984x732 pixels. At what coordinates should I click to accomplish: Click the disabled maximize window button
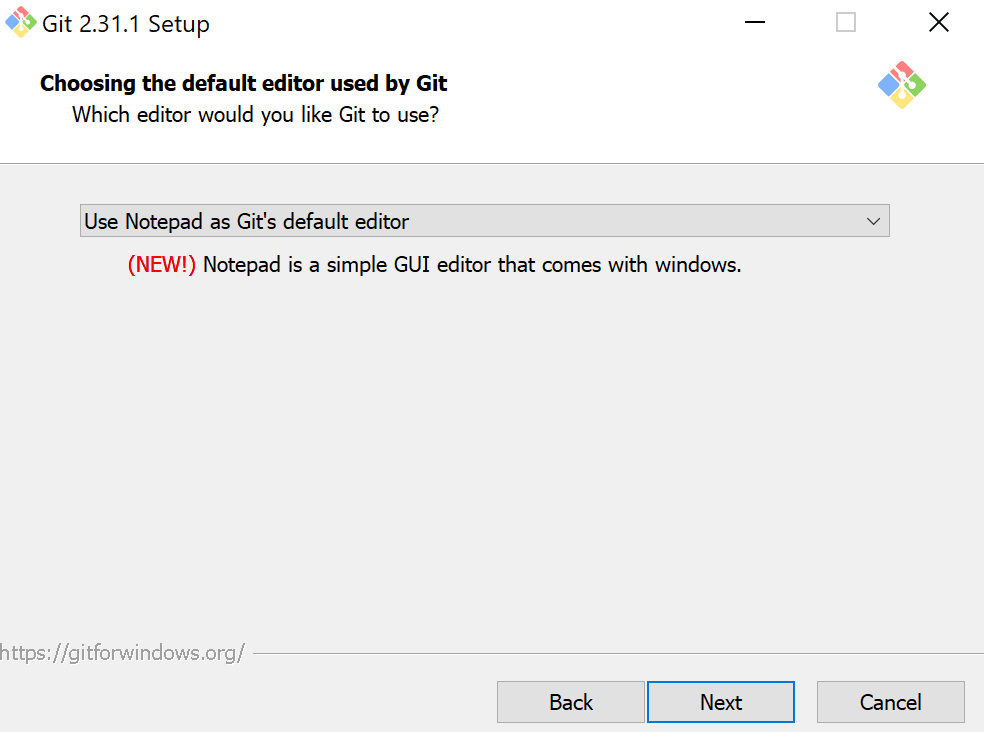click(x=846, y=23)
